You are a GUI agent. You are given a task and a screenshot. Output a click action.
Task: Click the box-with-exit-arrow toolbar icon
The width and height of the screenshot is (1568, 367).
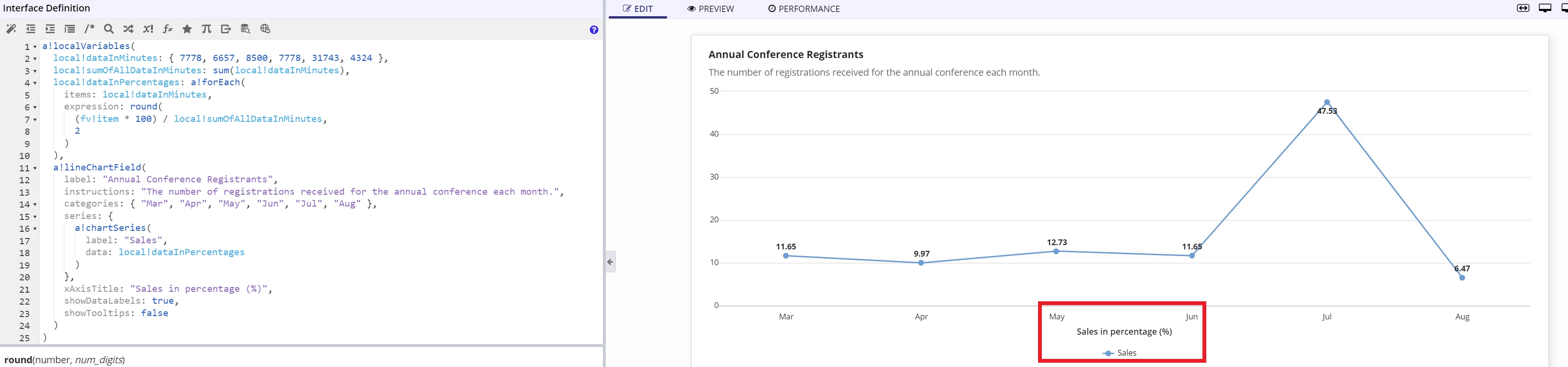pos(226,29)
